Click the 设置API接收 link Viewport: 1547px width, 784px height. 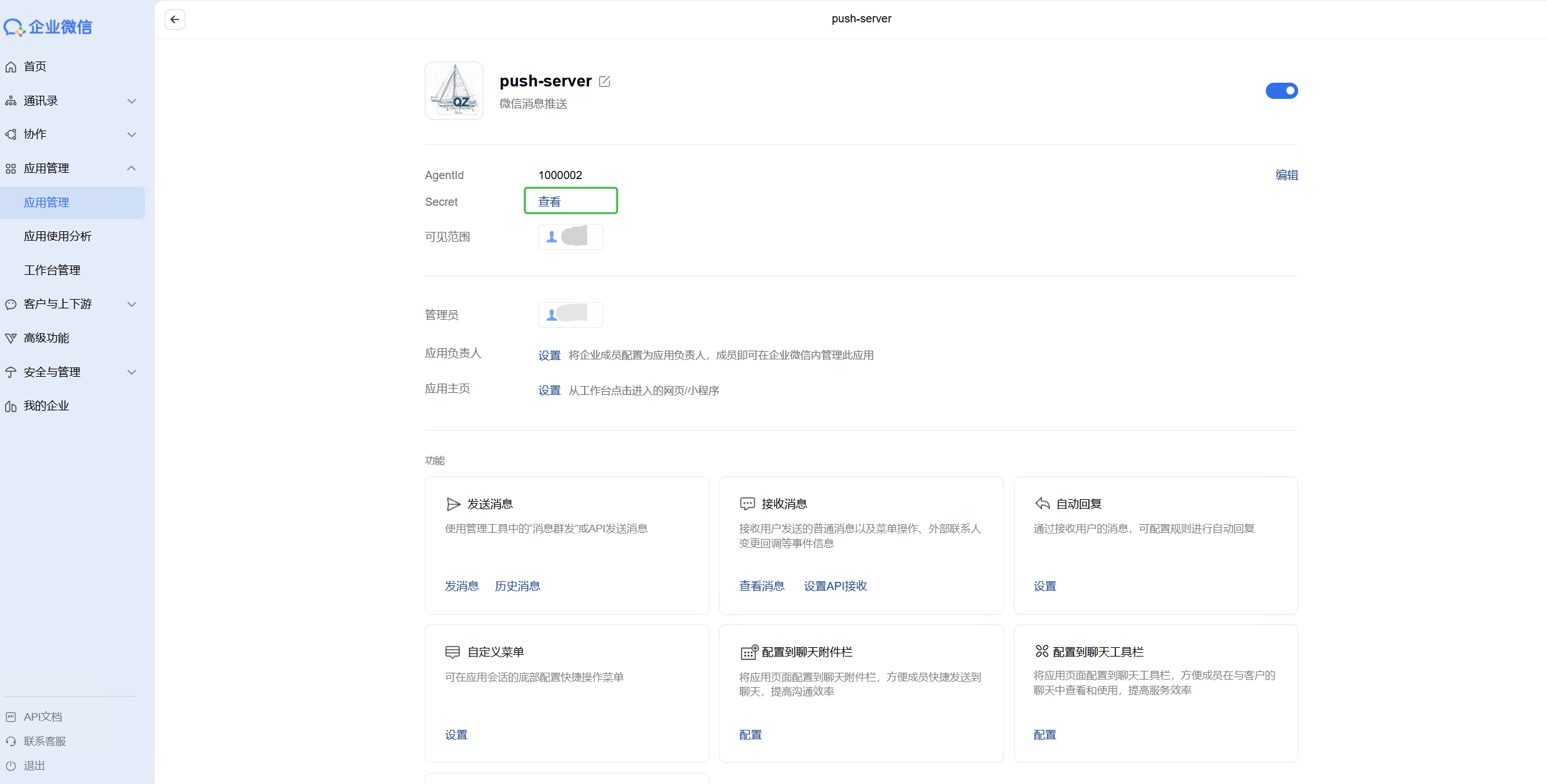click(835, 586)
